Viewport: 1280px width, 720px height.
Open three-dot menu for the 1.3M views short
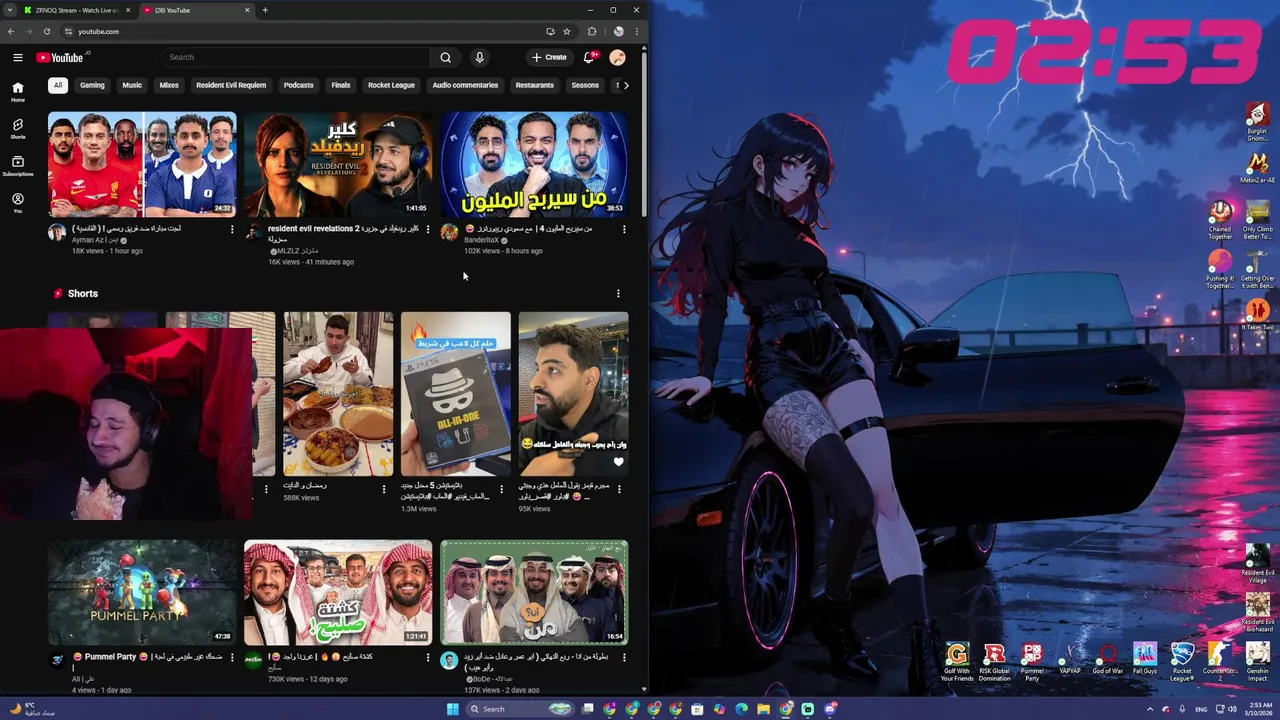click(x=502, y=489)
